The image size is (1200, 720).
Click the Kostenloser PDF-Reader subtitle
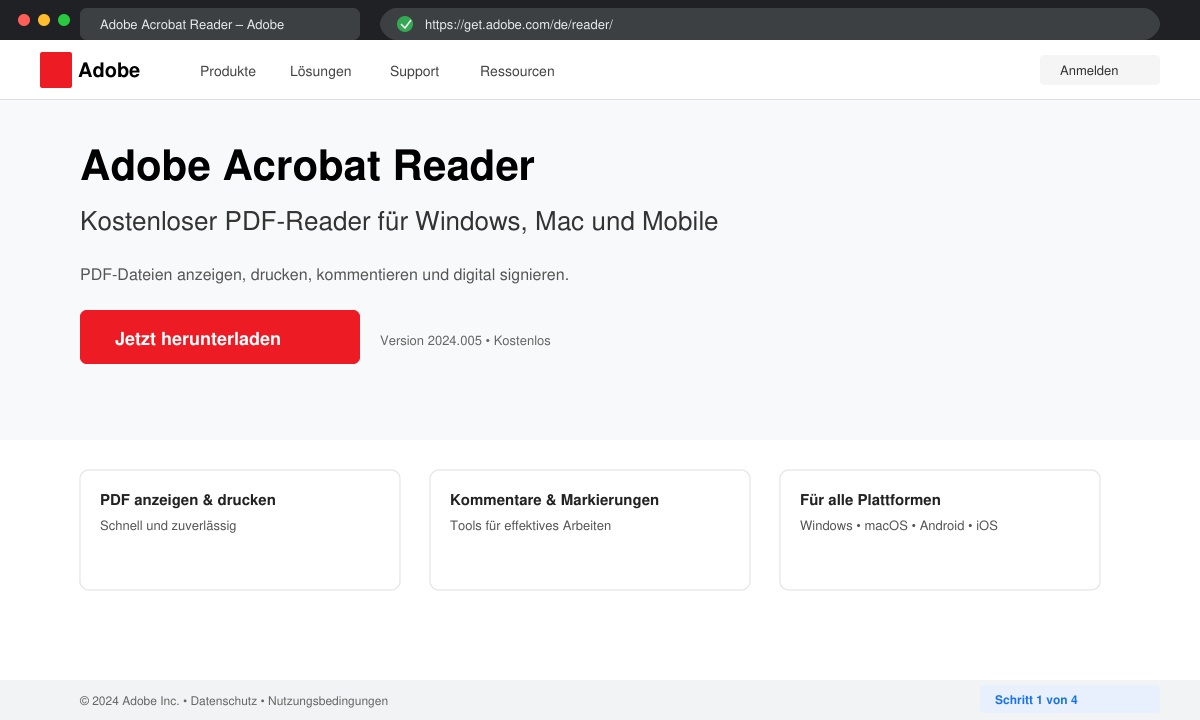pyautogui.click(x=399, y=221)
